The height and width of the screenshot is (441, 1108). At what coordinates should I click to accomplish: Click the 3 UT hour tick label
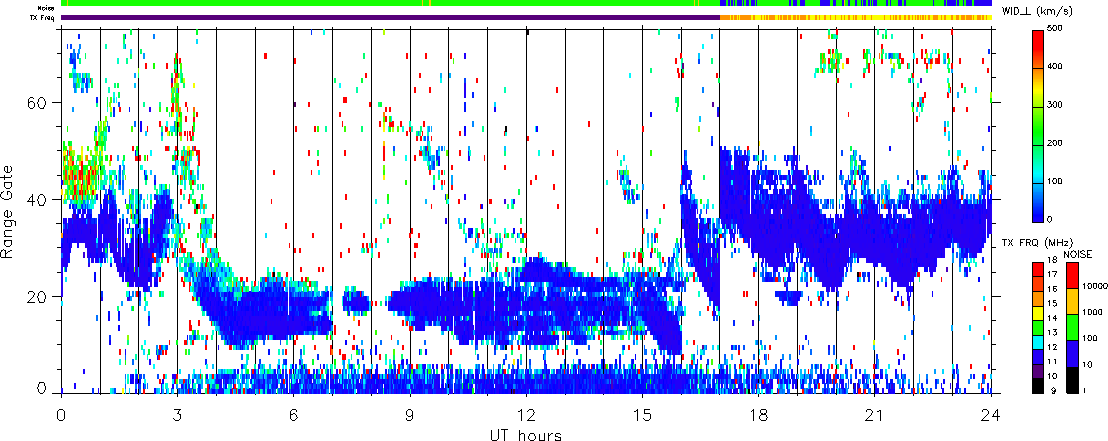pos(178,413)
